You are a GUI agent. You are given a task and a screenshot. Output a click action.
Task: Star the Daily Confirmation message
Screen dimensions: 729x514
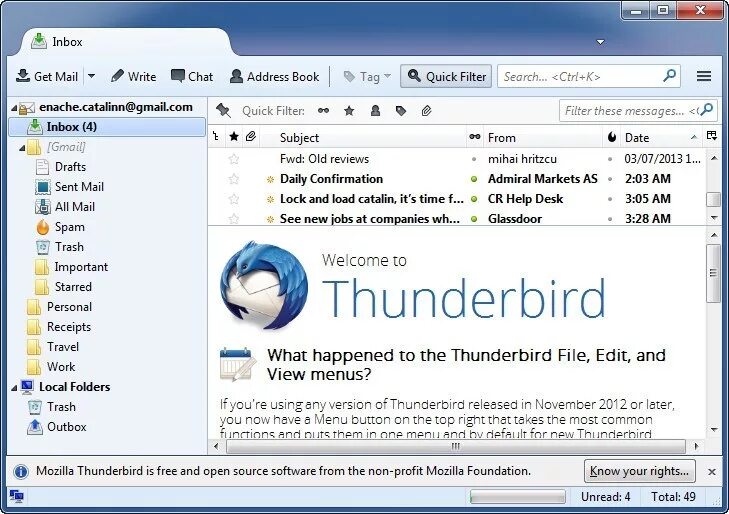coord(234,179)
